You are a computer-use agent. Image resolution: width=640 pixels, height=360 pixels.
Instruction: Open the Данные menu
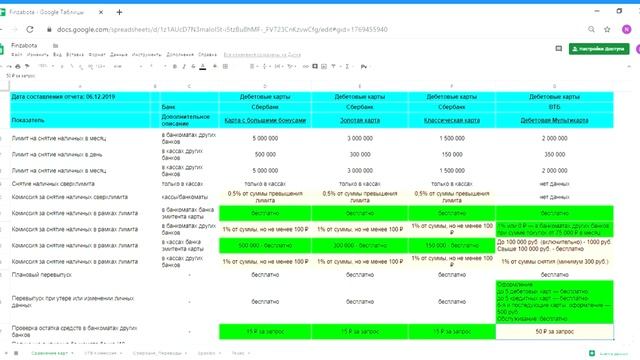[119, 54]
